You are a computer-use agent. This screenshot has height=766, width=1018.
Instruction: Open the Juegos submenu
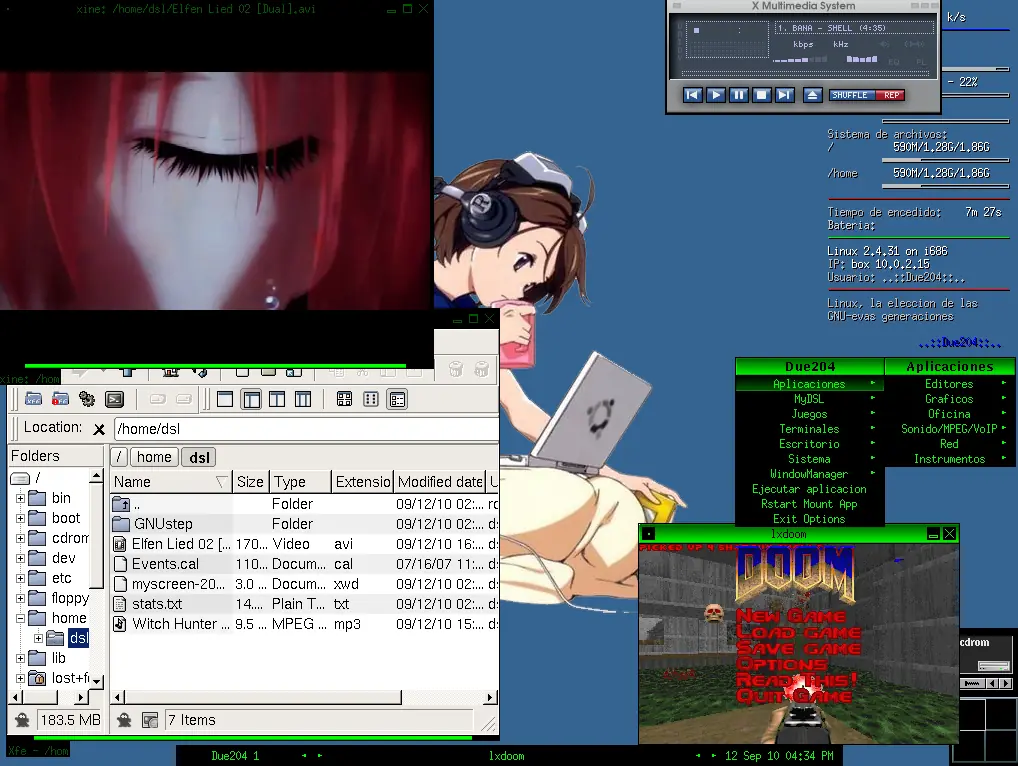click(809, 414)
